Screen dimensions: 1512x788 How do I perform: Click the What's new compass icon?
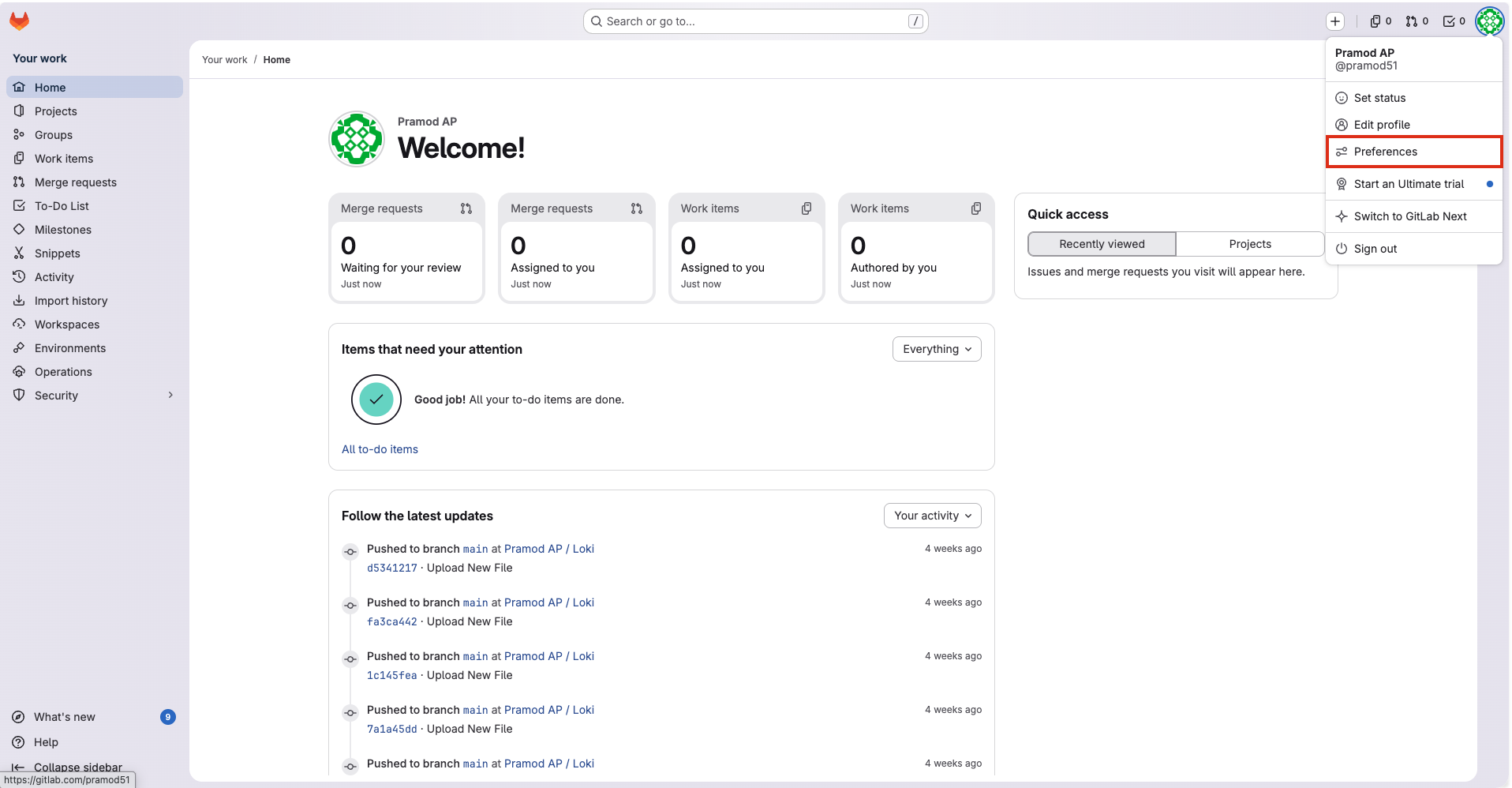[18, 717]
